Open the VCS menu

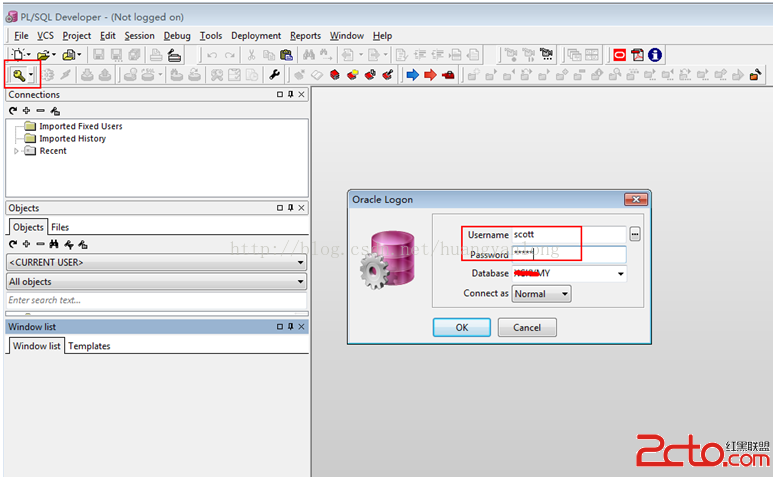pyautogui.click(x=45, y=35)
